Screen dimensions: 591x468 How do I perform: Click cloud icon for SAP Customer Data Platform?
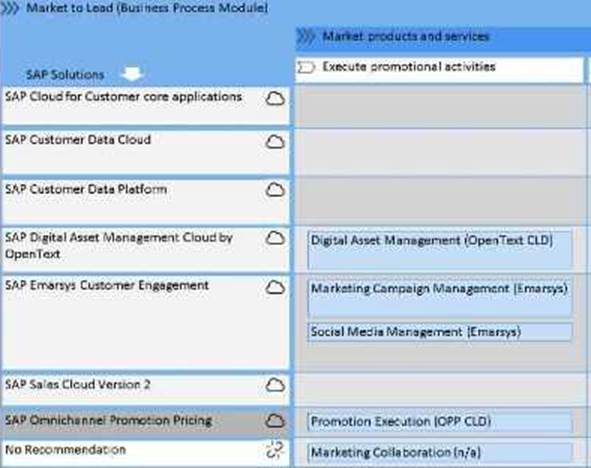click(x=275, y=190)
